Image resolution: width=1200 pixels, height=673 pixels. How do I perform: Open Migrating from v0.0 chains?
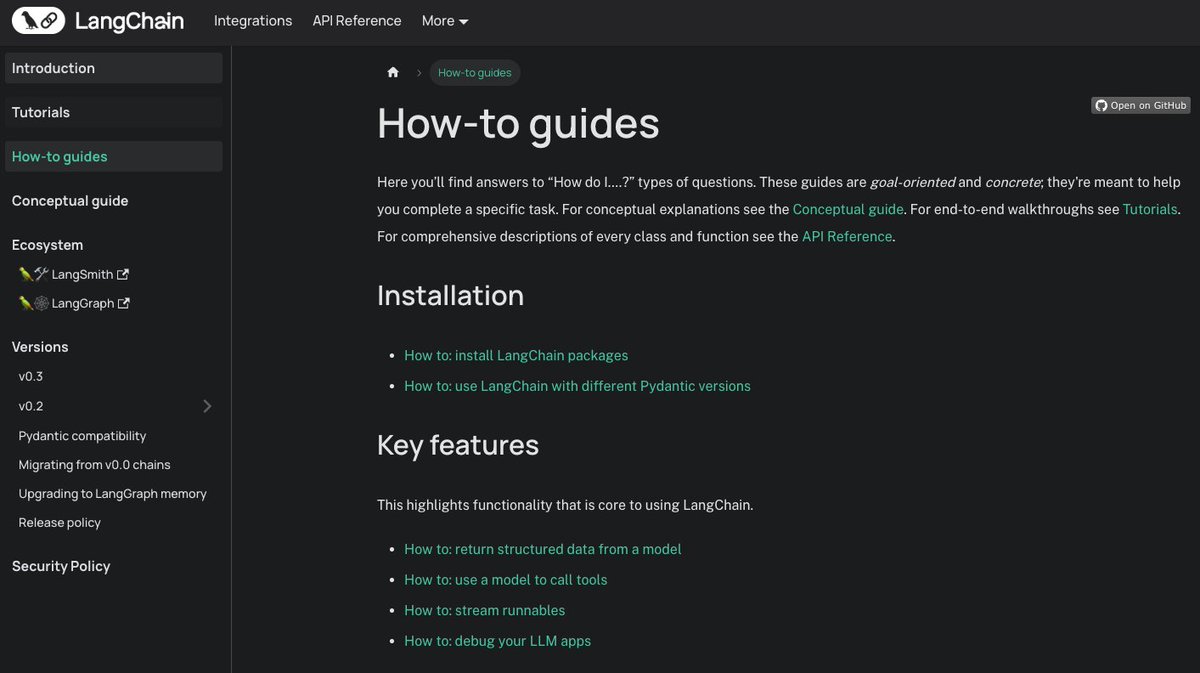click(x=94, y=465)
